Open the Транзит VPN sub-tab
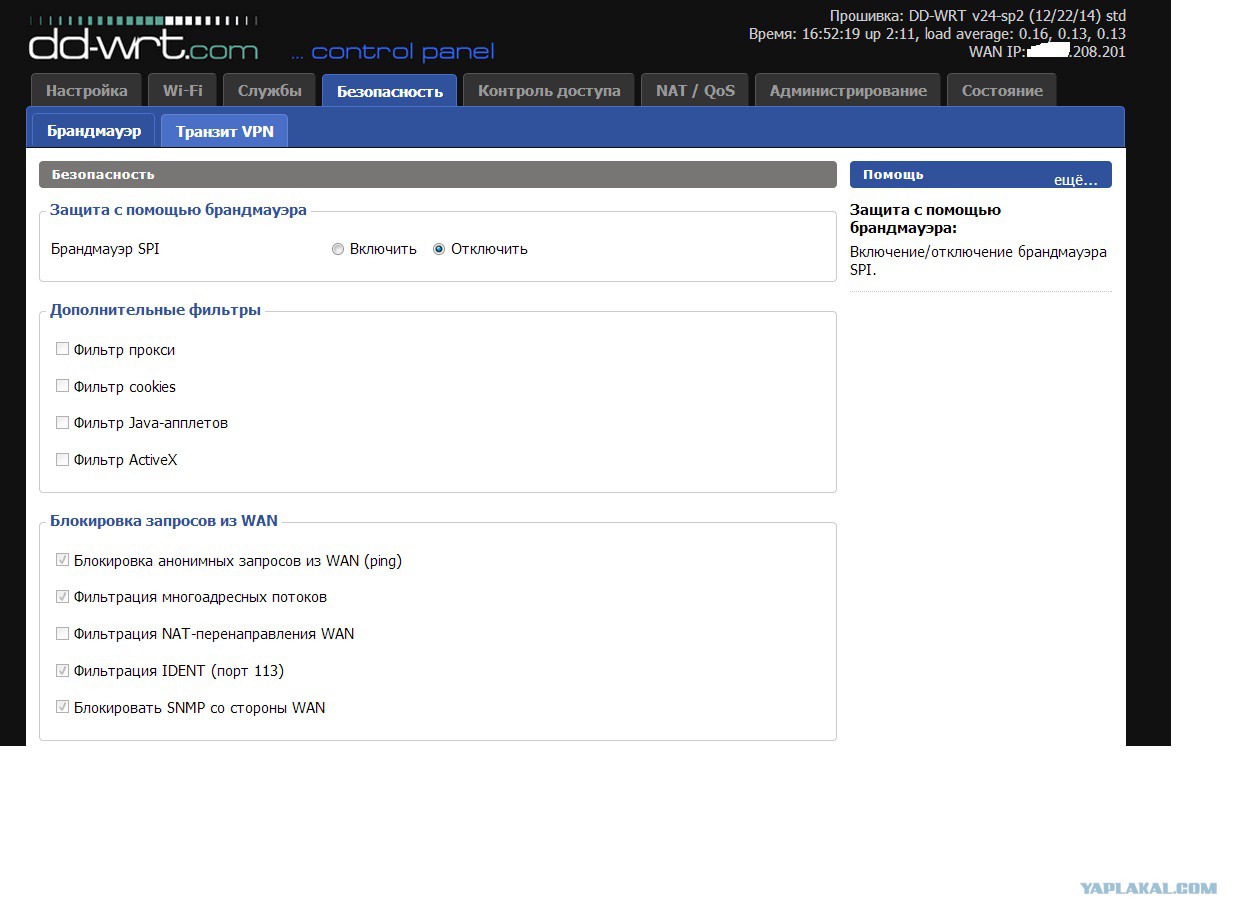Viewport: 1243px width, 918px height. click(x=224, y=131)
